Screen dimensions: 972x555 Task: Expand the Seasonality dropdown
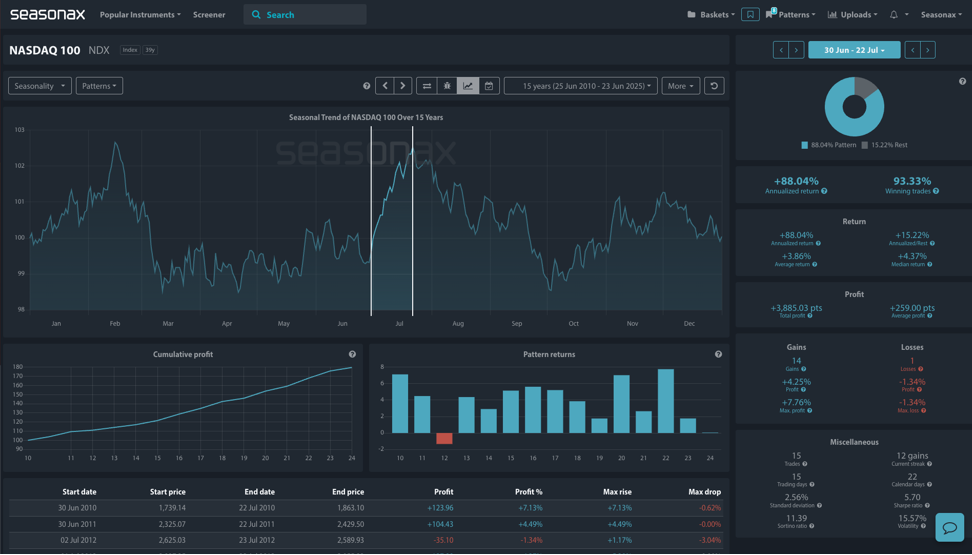pos(40,86)
